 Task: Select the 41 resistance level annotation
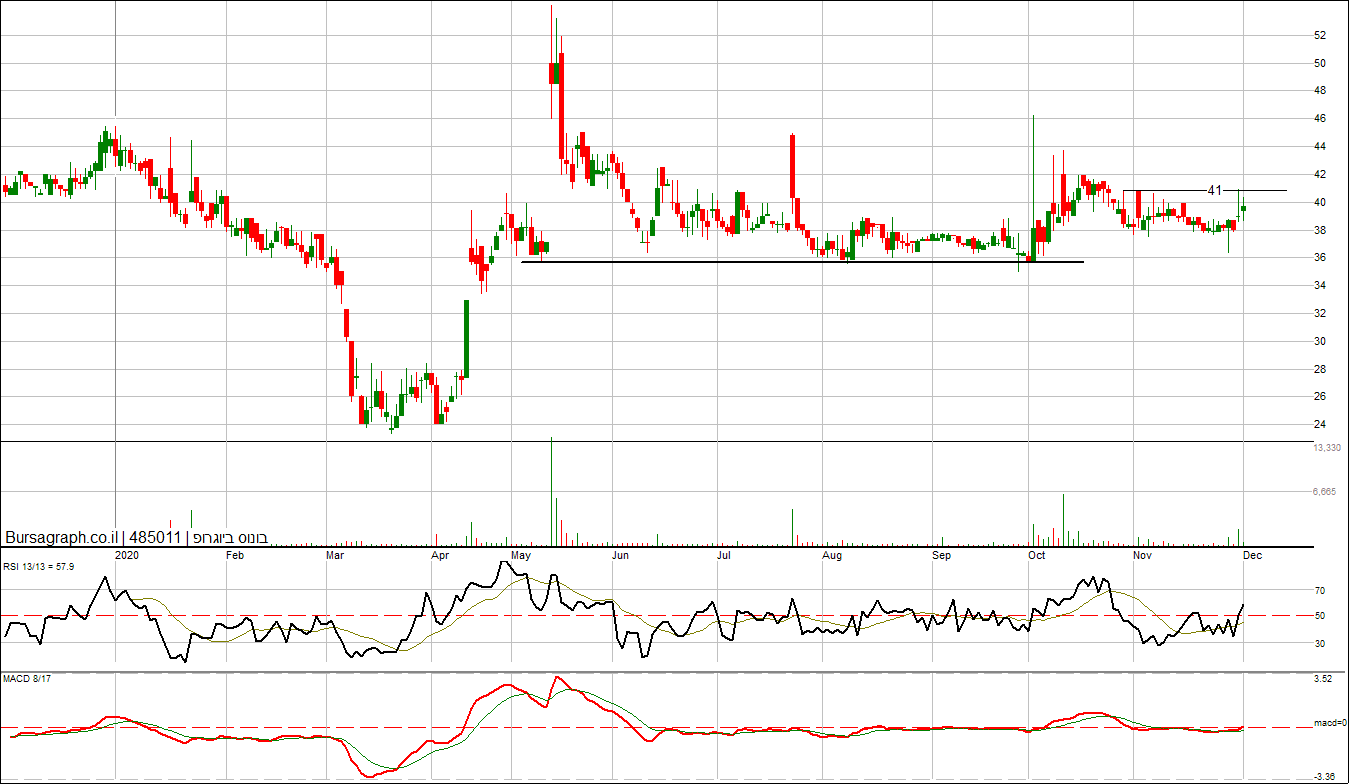[x=1215, y=190]
